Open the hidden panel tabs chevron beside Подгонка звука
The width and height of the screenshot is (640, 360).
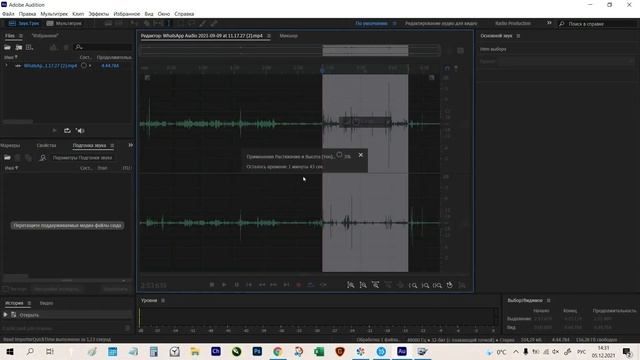[x=131, y=145]
